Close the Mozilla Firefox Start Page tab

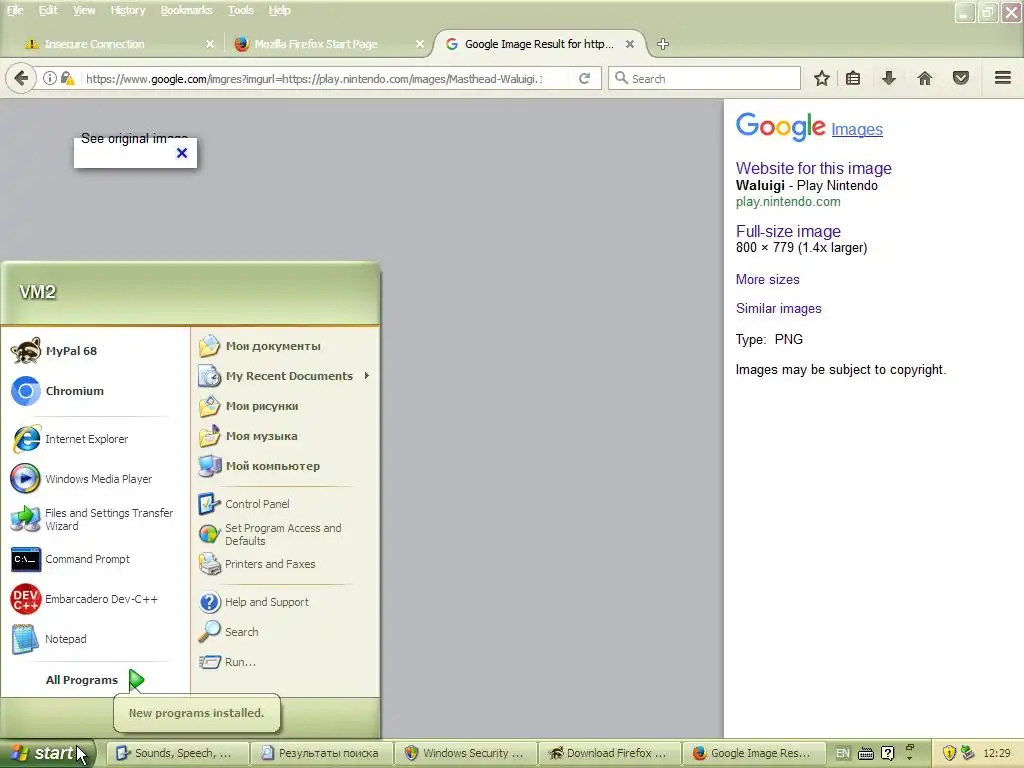[420, 44]
